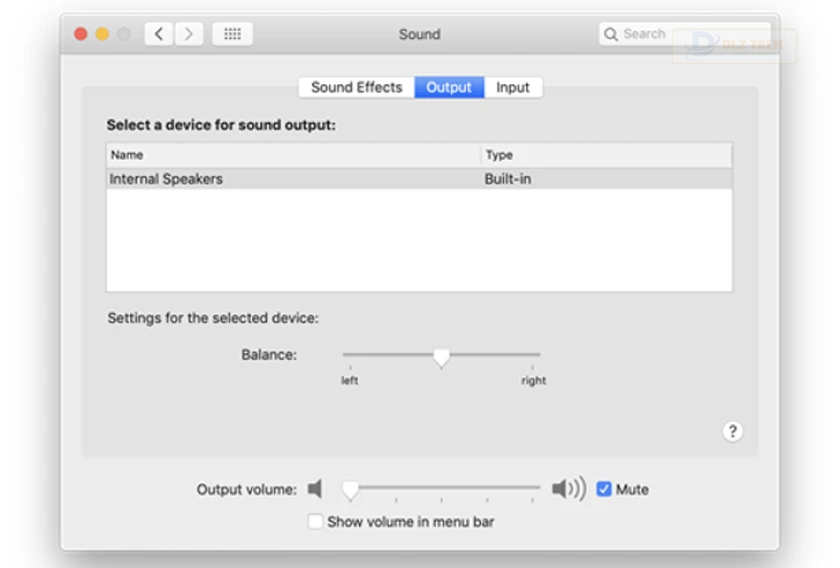This screenshot has width=840, height=568.
Task: Enable Show volume in menu bar
Action: (315, 521)
